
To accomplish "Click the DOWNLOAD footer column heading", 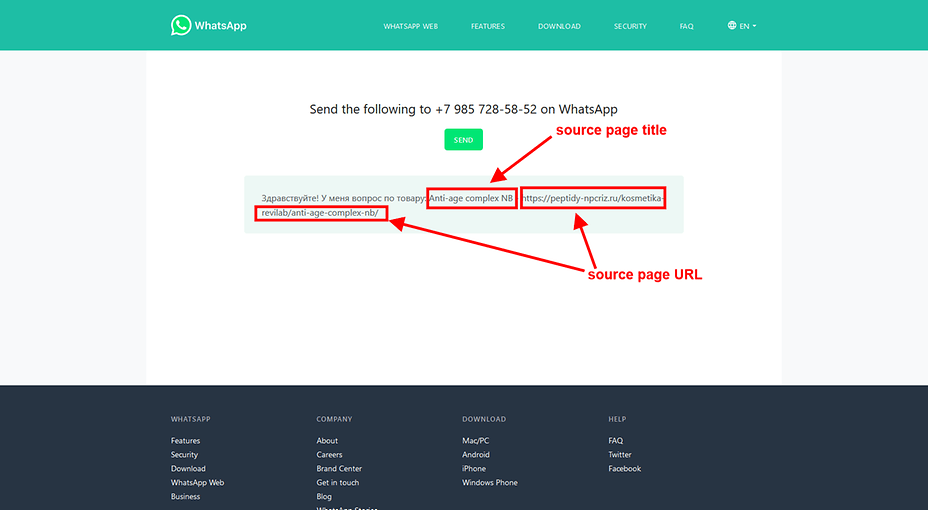I will pos(484,419).
